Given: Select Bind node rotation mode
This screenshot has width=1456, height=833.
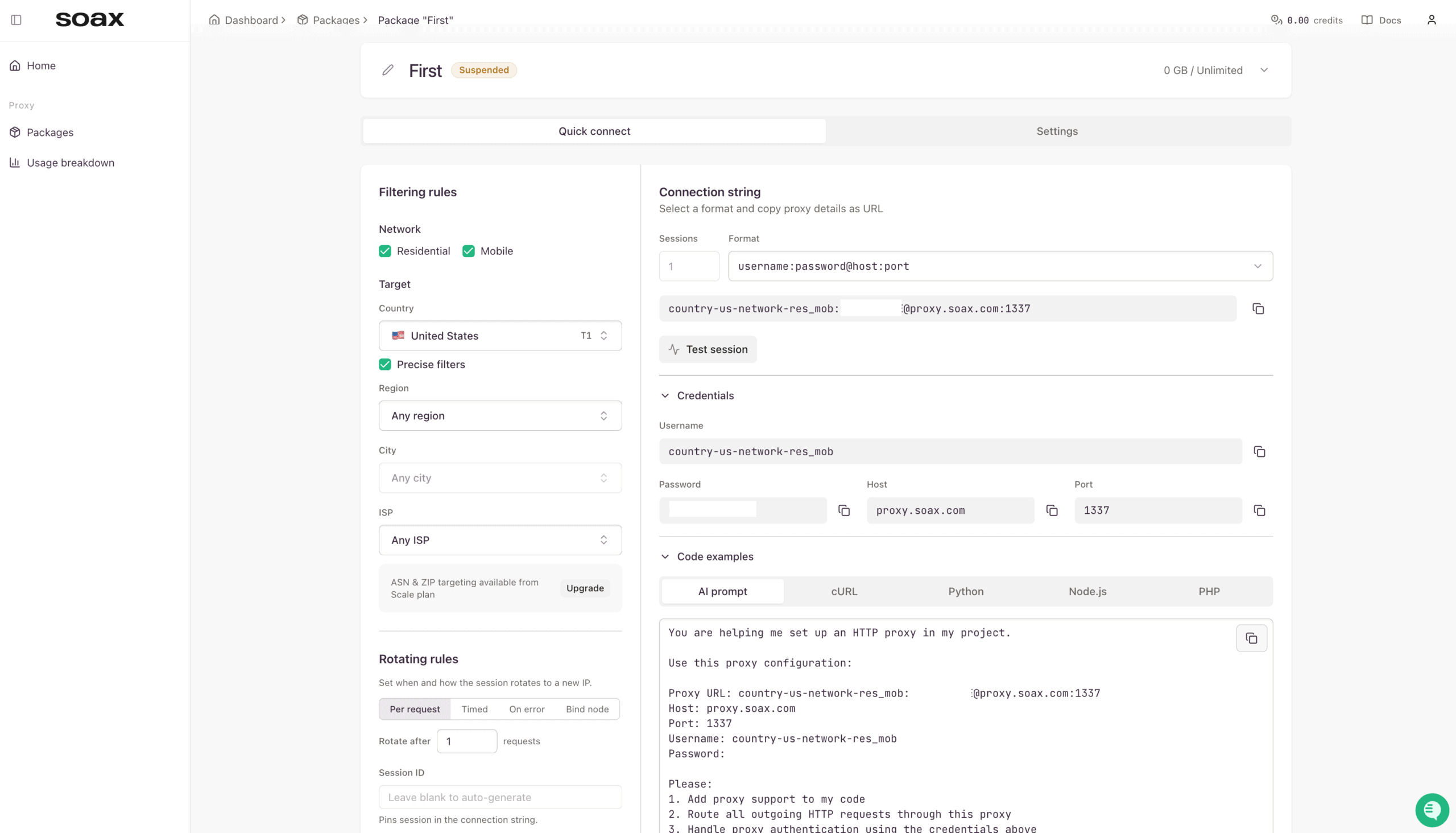Looking at the screenshot, I should pos(588,709).
